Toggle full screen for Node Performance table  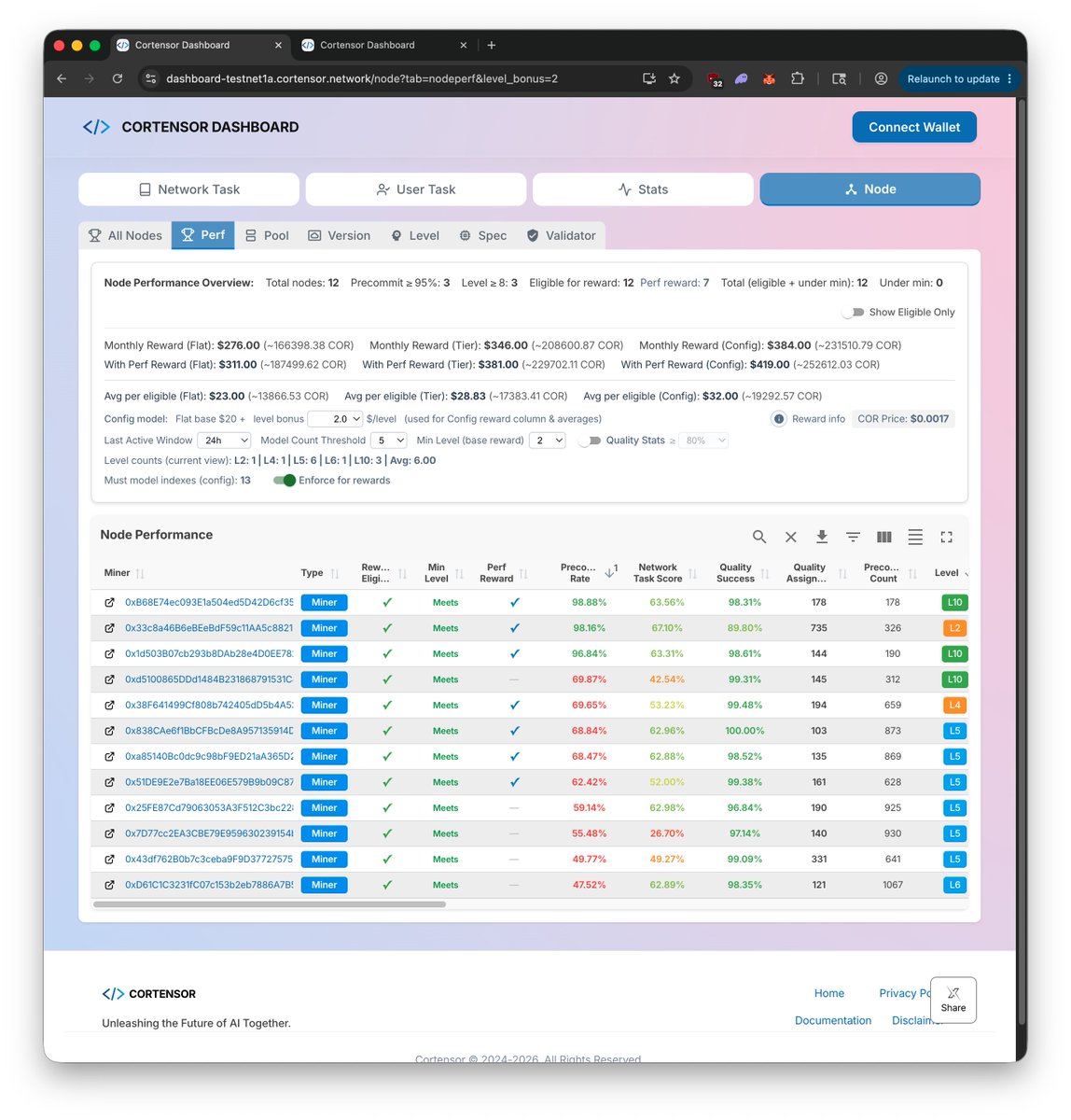pyautogui.click(x=946, y=537)
